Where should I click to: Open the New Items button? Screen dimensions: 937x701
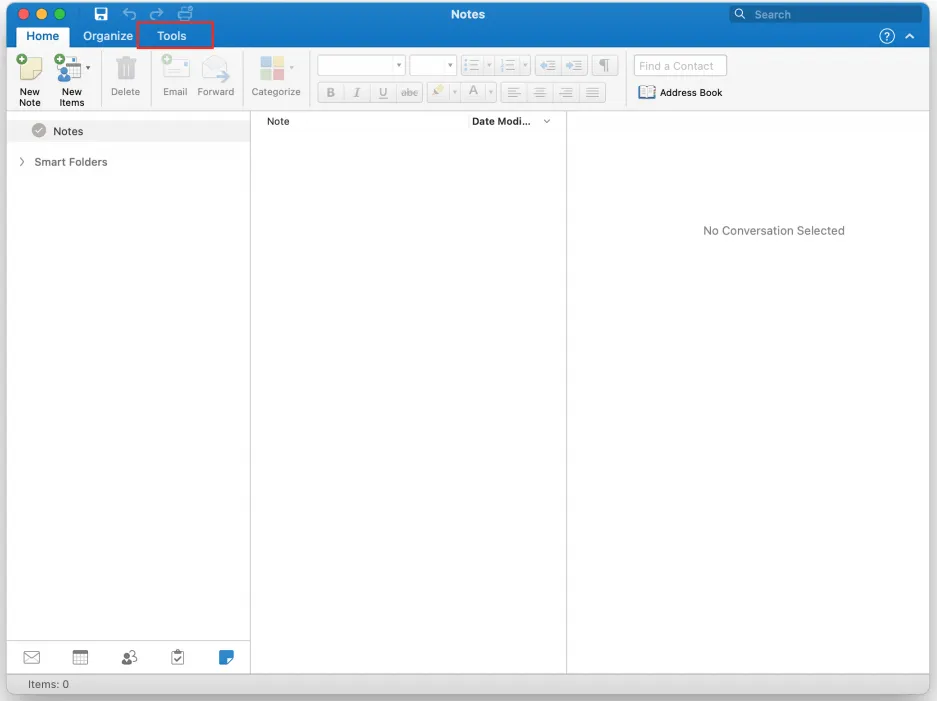(71, 80)
